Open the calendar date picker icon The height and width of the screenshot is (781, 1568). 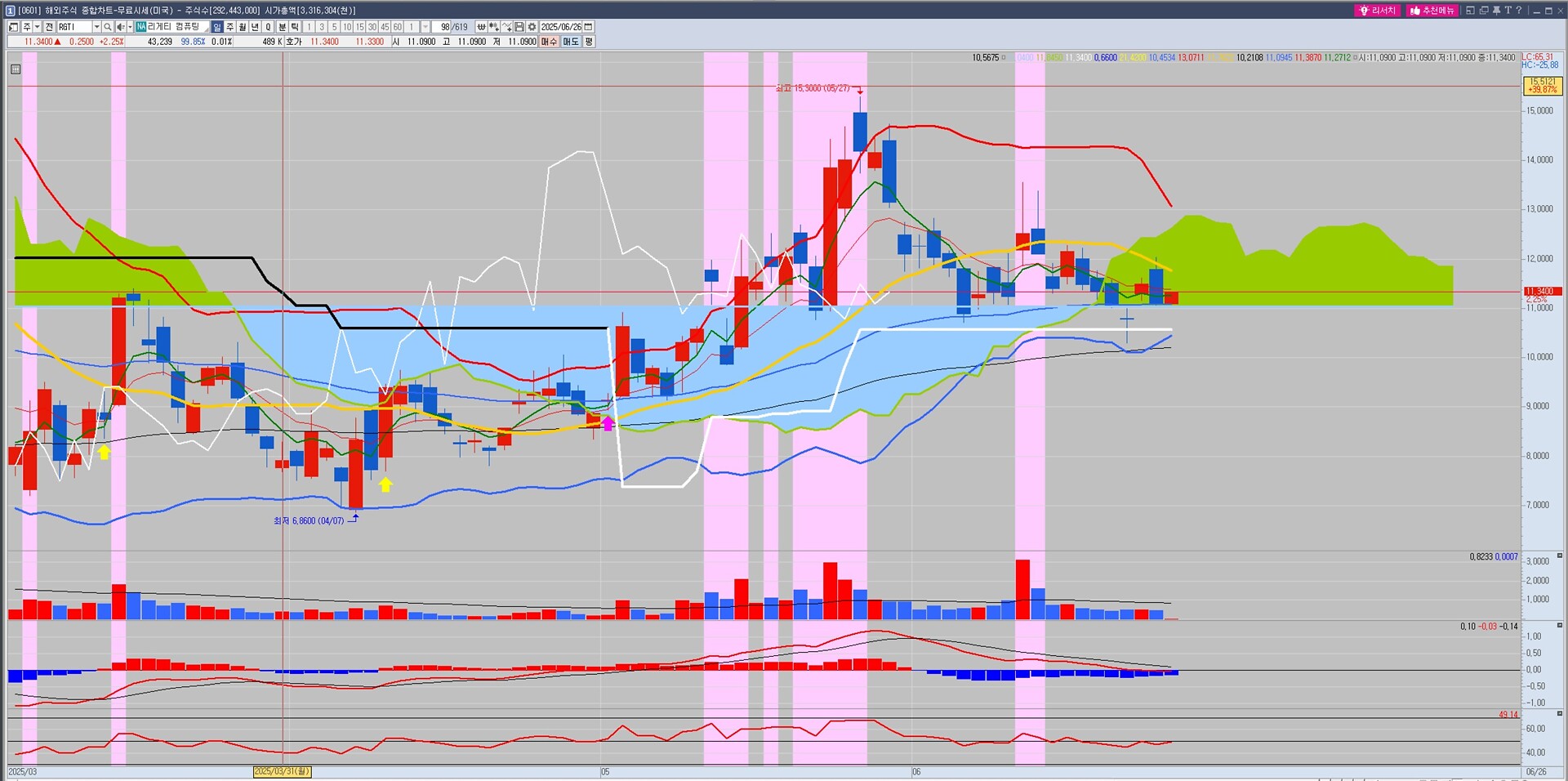click(x=588, y=27)
